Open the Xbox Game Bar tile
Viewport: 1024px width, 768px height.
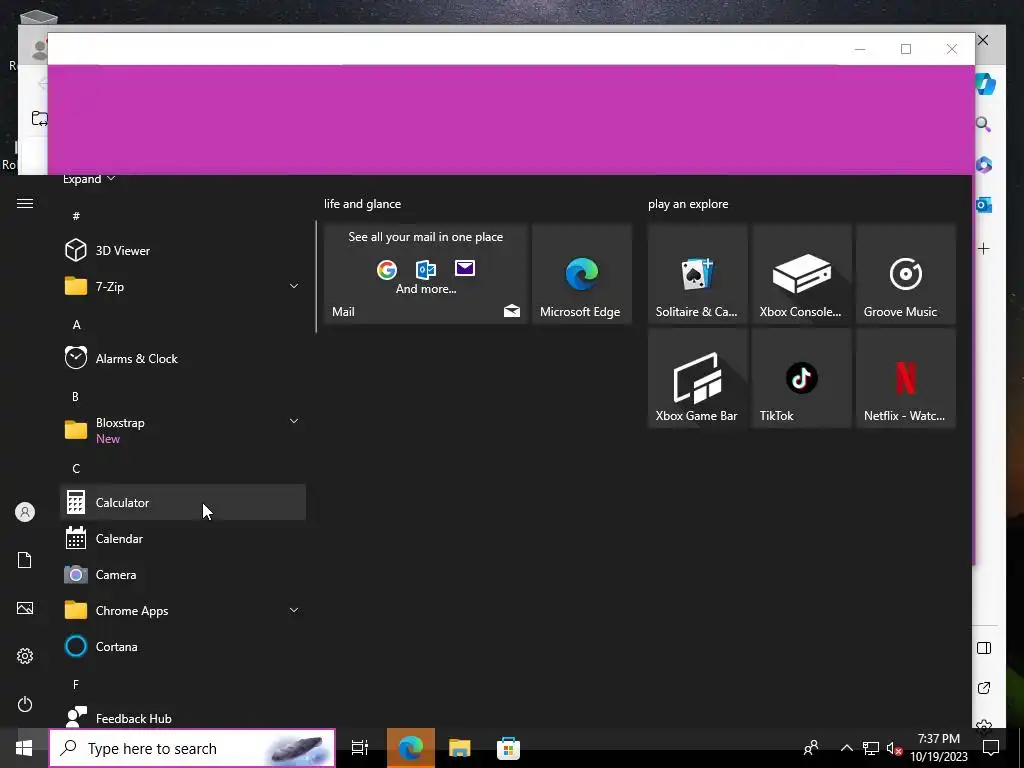(x=697, y=378)
